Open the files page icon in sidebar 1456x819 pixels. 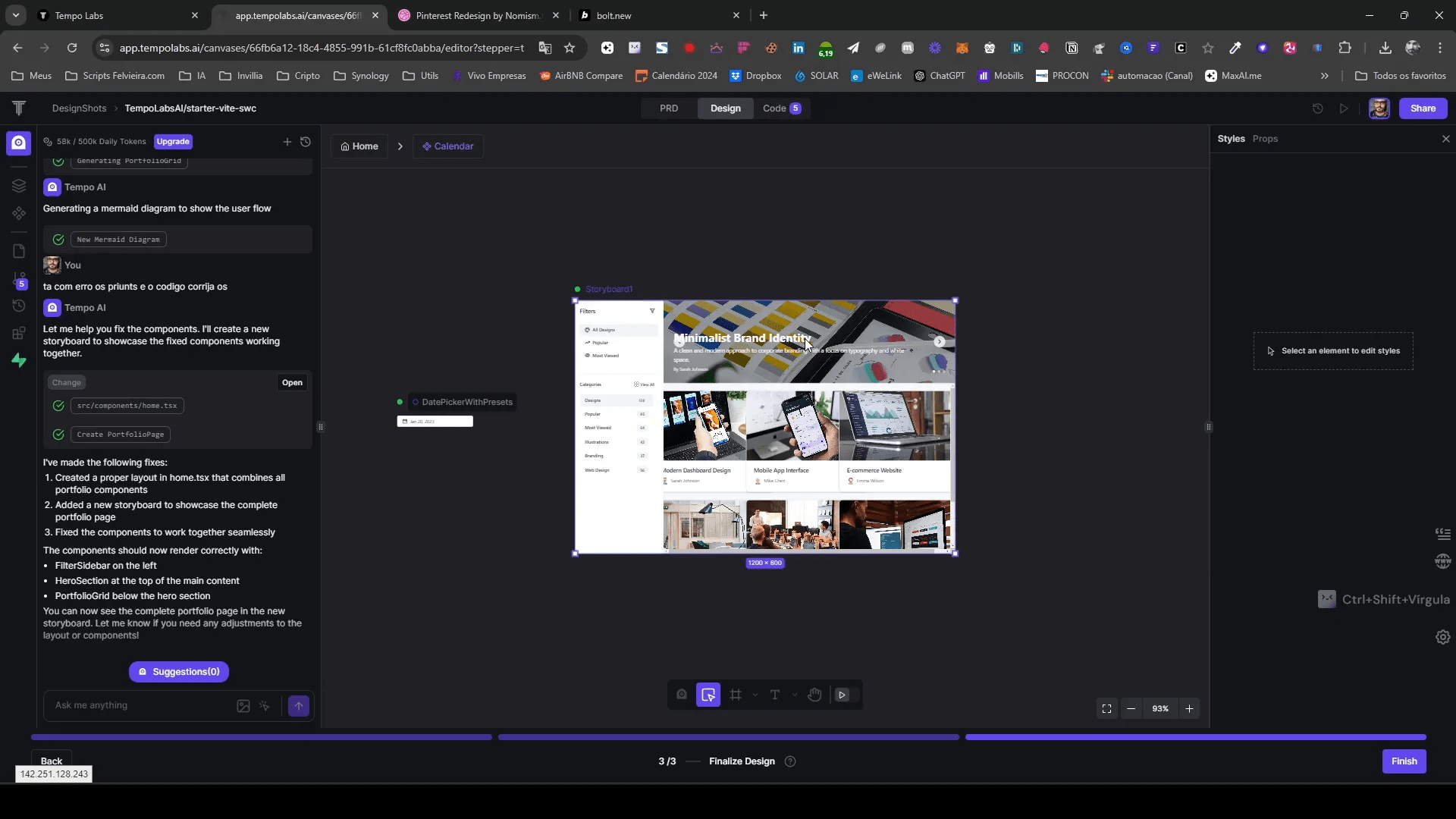pyautogui.click(x=19, y=251)
